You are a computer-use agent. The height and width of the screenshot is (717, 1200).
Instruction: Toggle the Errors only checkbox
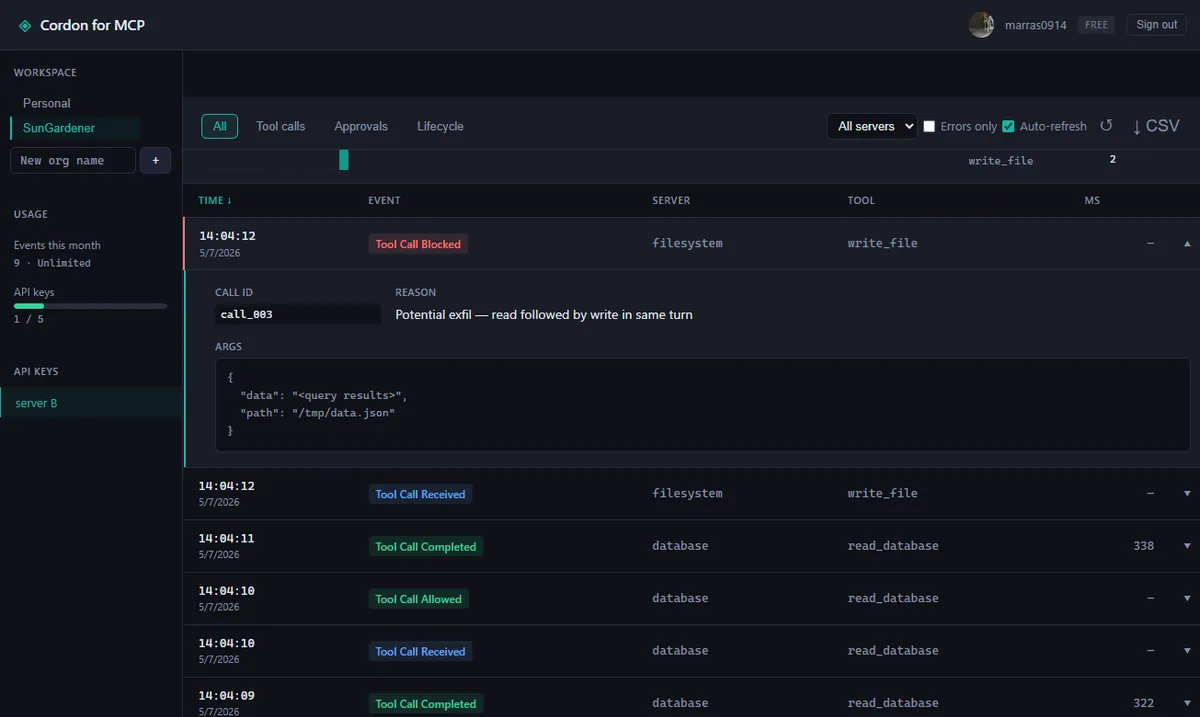click(x=929, y=126)
